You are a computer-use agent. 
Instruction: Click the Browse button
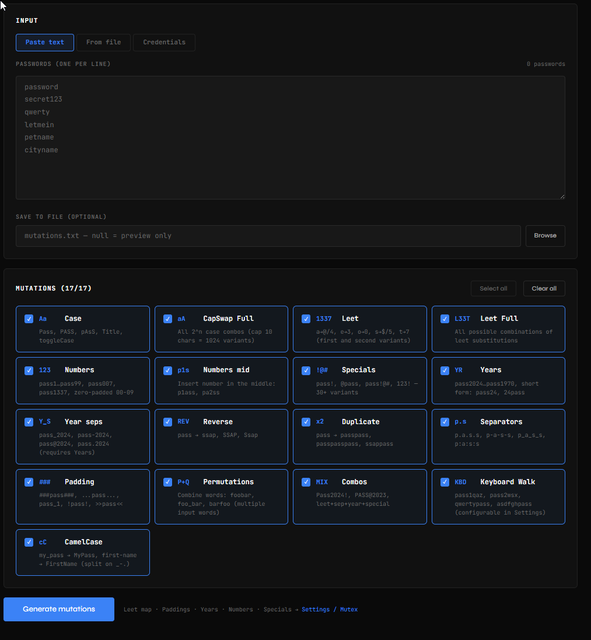(545, 236)
